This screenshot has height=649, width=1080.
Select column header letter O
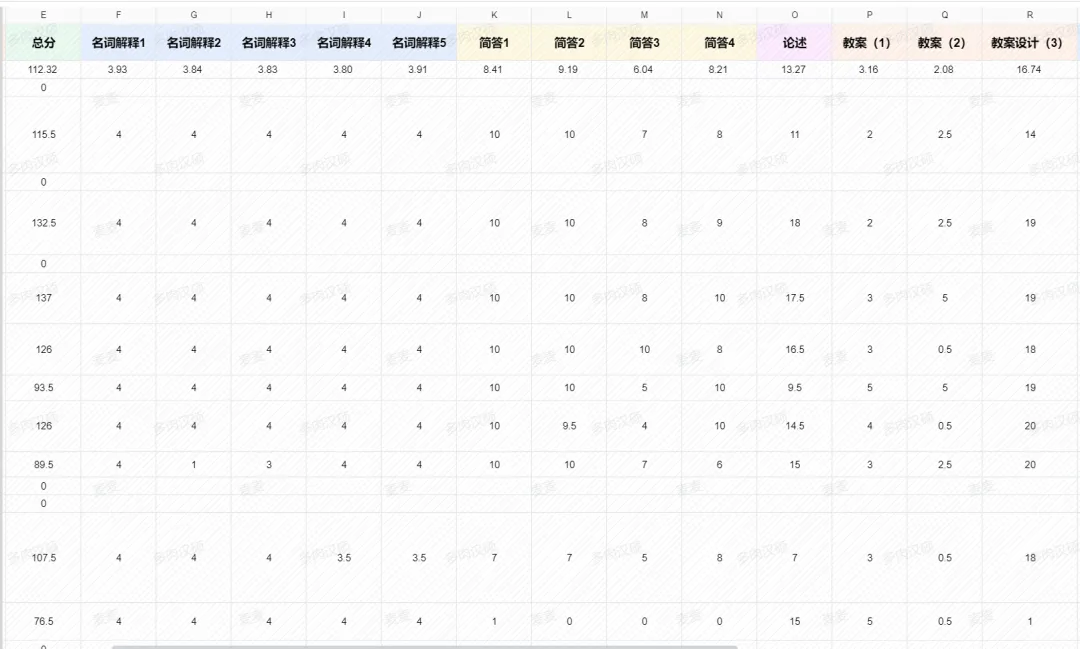(x=795, y=14)
